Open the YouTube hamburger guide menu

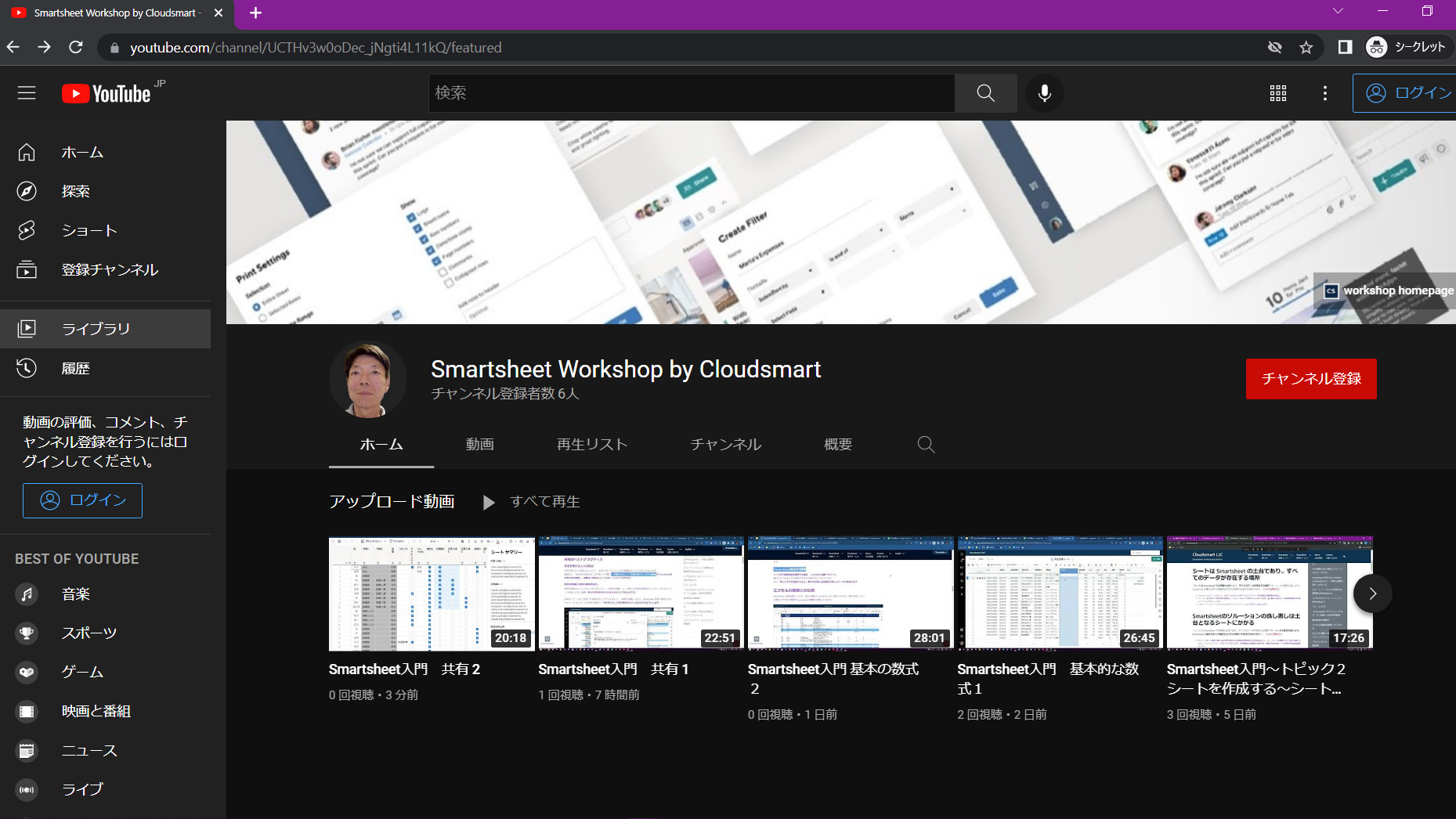(x=27, y=93)
